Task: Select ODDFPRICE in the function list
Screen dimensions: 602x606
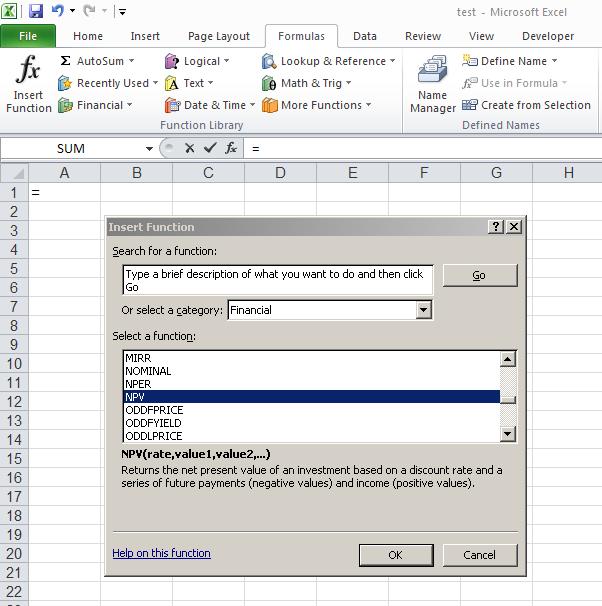Action: [x=311, y=410]
